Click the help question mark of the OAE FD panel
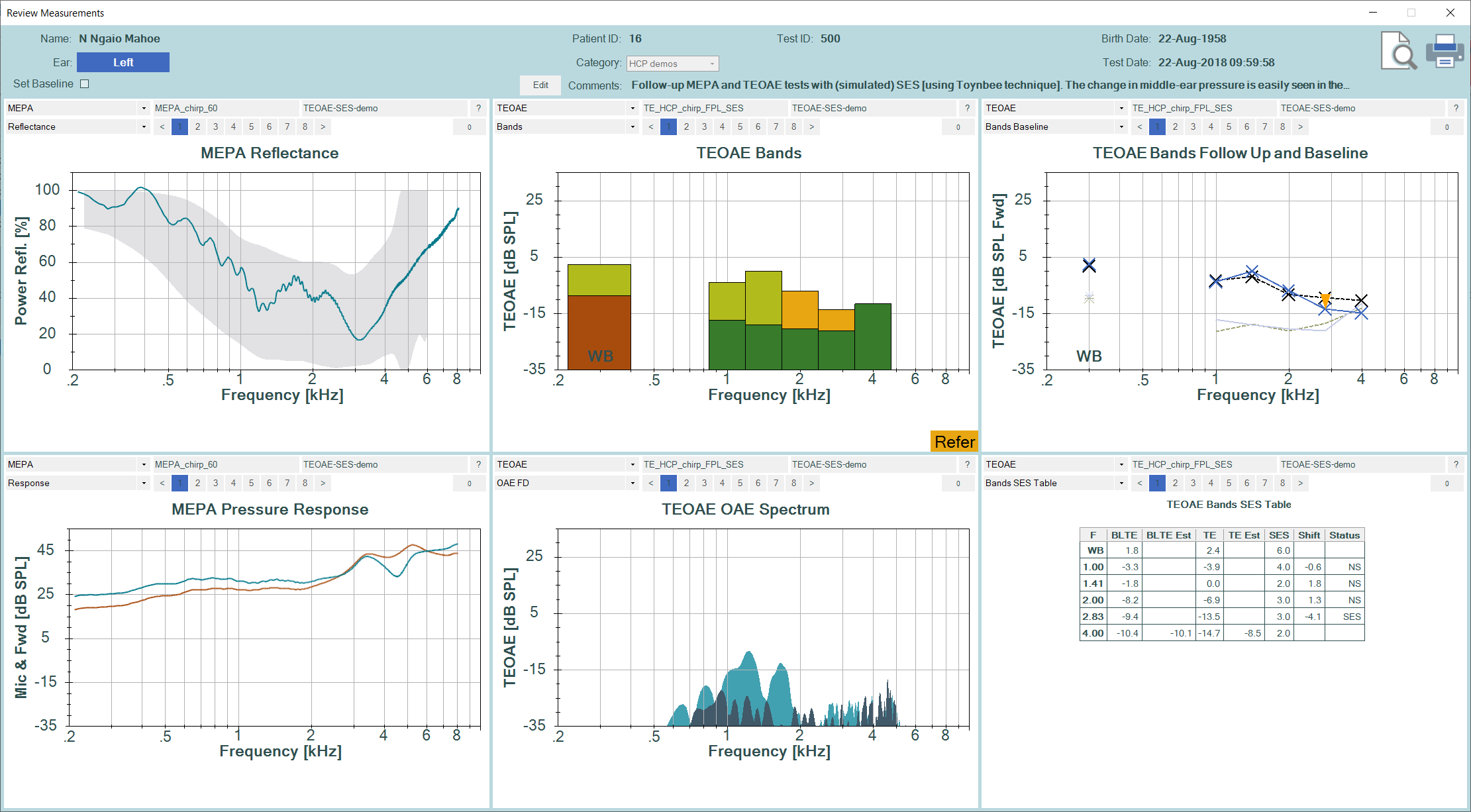This screenshot has width=1471, height=812. coord(967,464)
